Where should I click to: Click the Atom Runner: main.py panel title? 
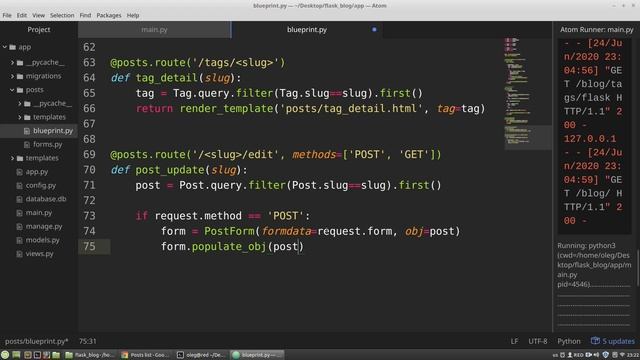pyautogui.click(x=596, y=29)
